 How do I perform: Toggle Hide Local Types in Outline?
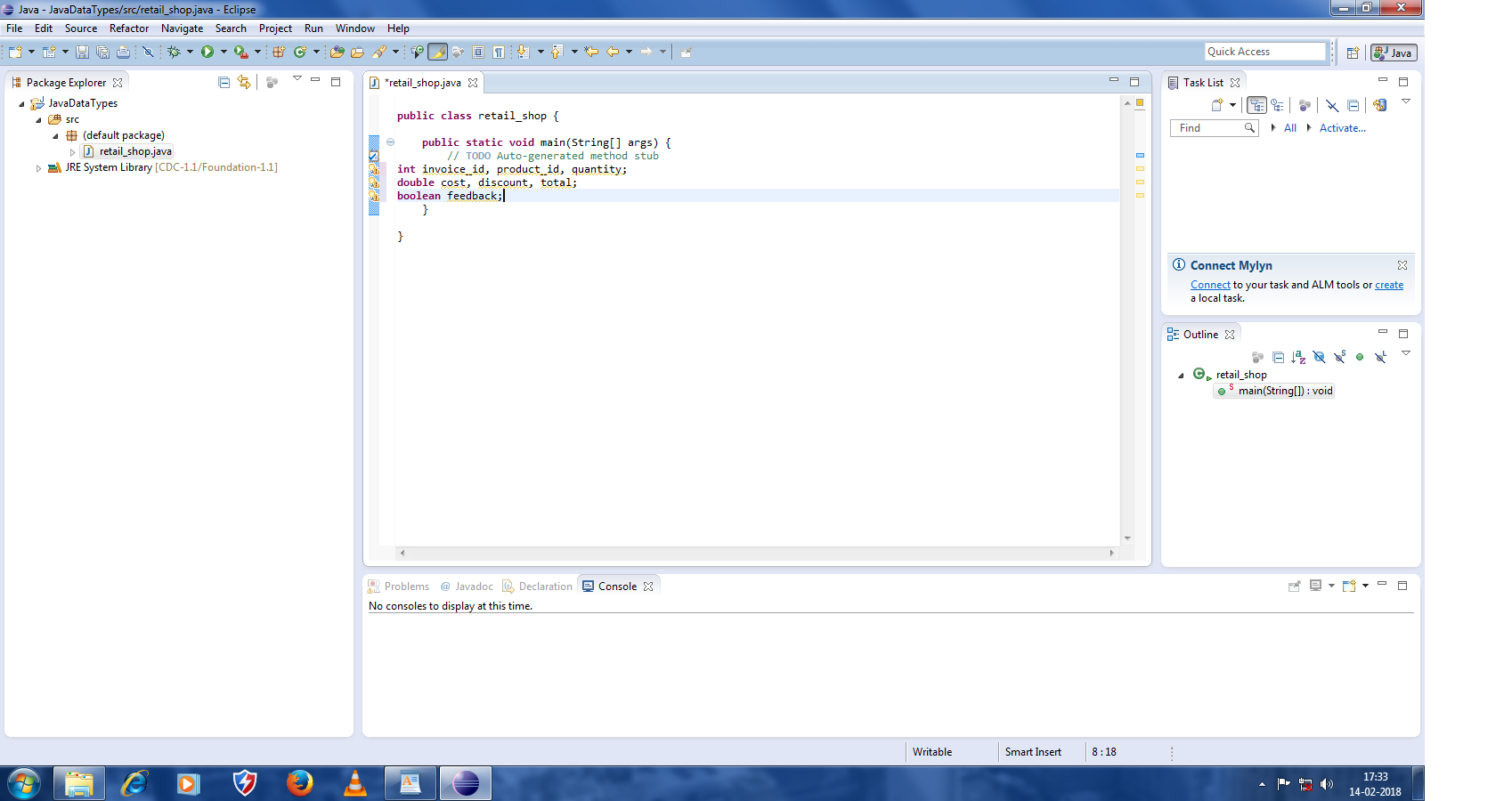[1381, 356]
